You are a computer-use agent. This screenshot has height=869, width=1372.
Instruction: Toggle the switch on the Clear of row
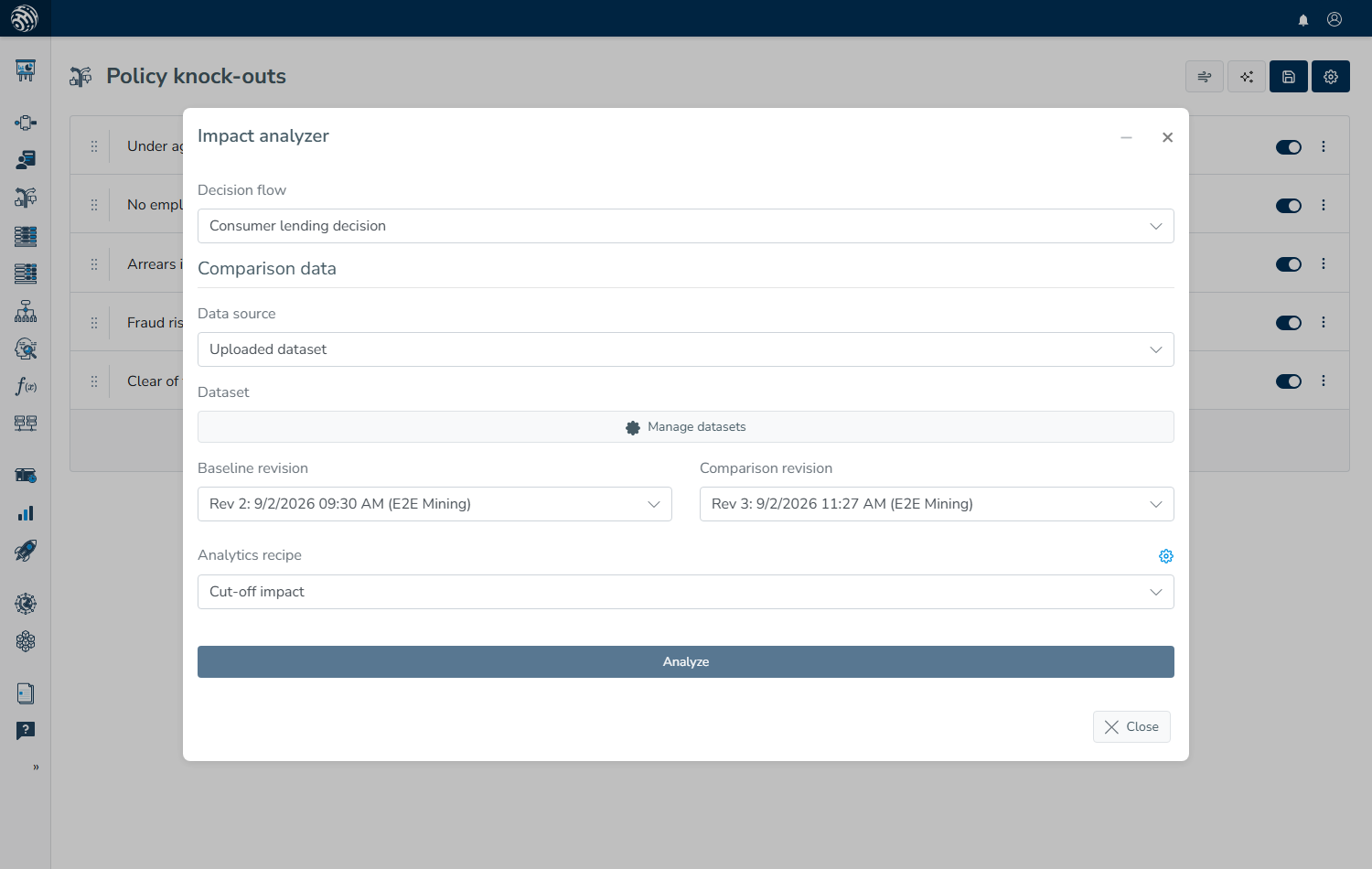(x=1289, y=381)
